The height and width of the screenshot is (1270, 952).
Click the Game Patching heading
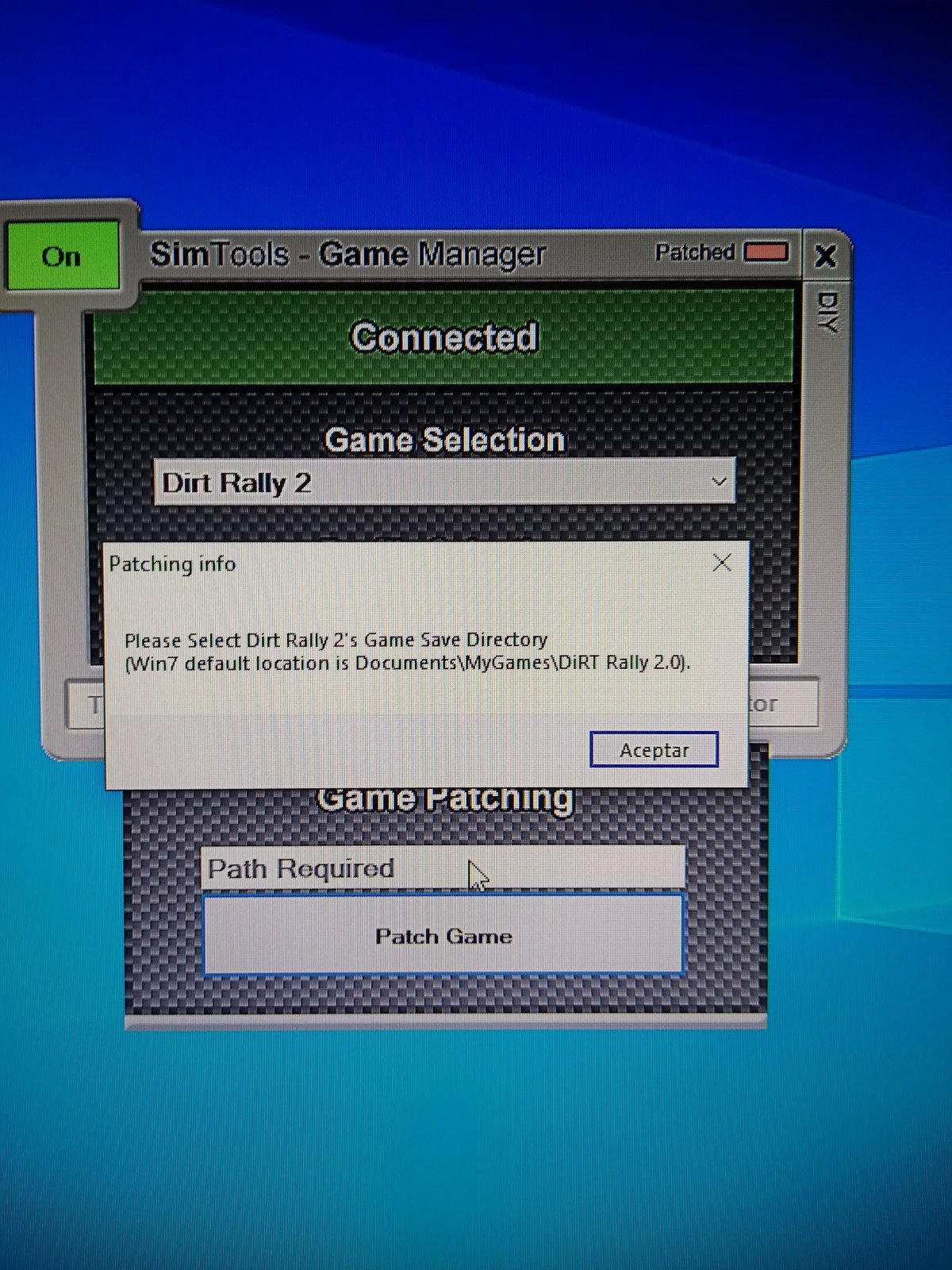pos(444,799)
